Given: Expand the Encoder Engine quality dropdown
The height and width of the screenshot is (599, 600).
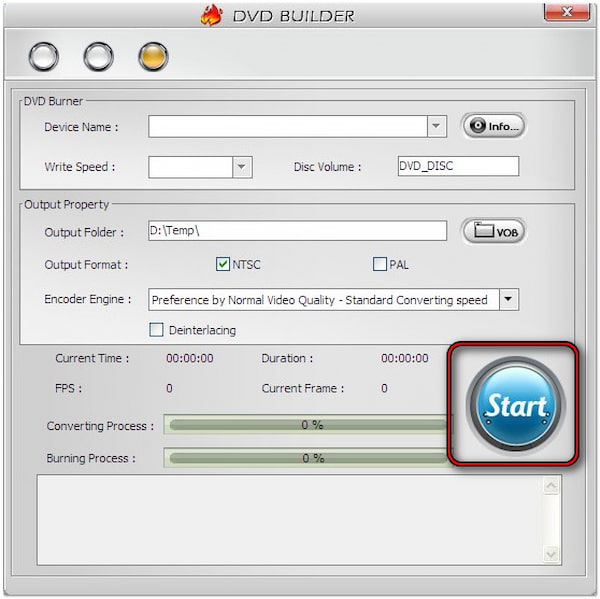Looking at the screenshot, I should (x=508, y=299).
